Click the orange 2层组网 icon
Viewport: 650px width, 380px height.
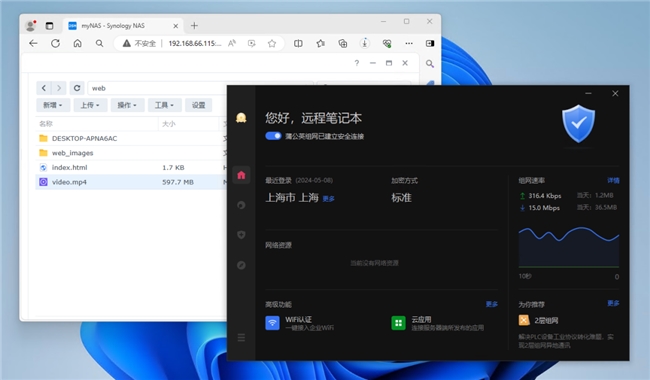click(524, 320)
